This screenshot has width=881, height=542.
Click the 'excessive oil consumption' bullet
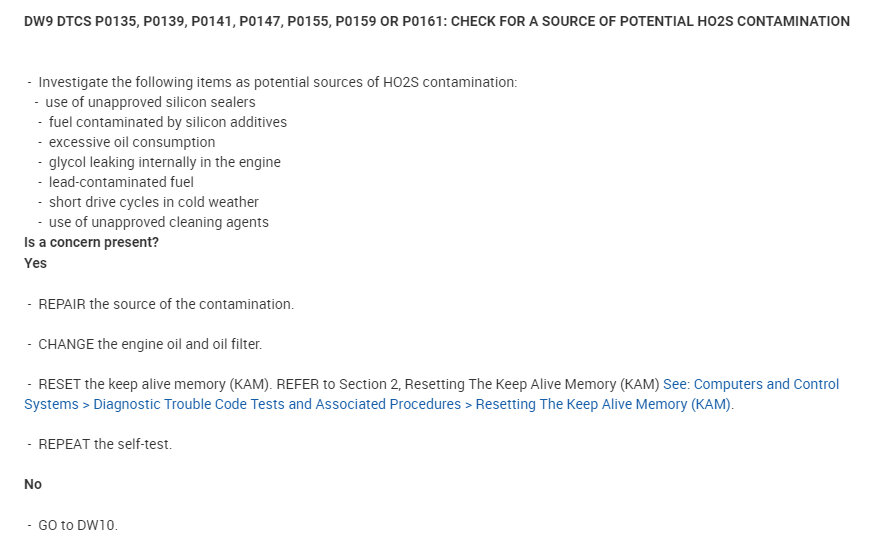coord(132,142)
